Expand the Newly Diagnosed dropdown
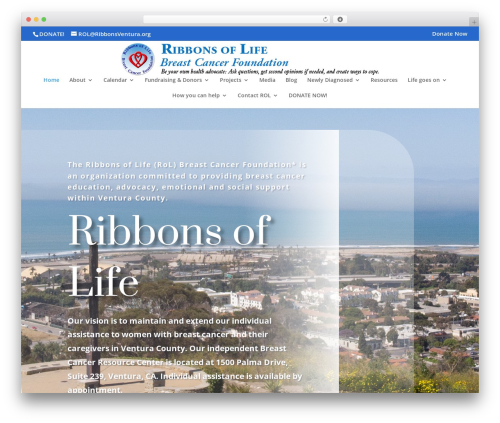Viewport: 500px width, 423px height. click(333, 80)
